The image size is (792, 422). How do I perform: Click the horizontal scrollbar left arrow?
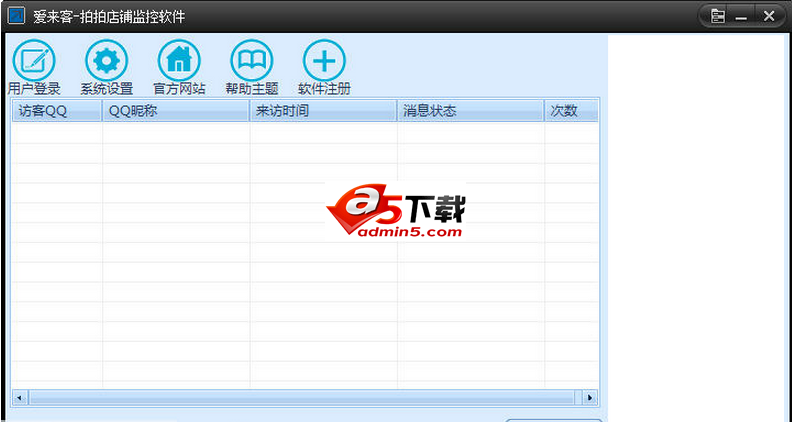coord(20,398)
